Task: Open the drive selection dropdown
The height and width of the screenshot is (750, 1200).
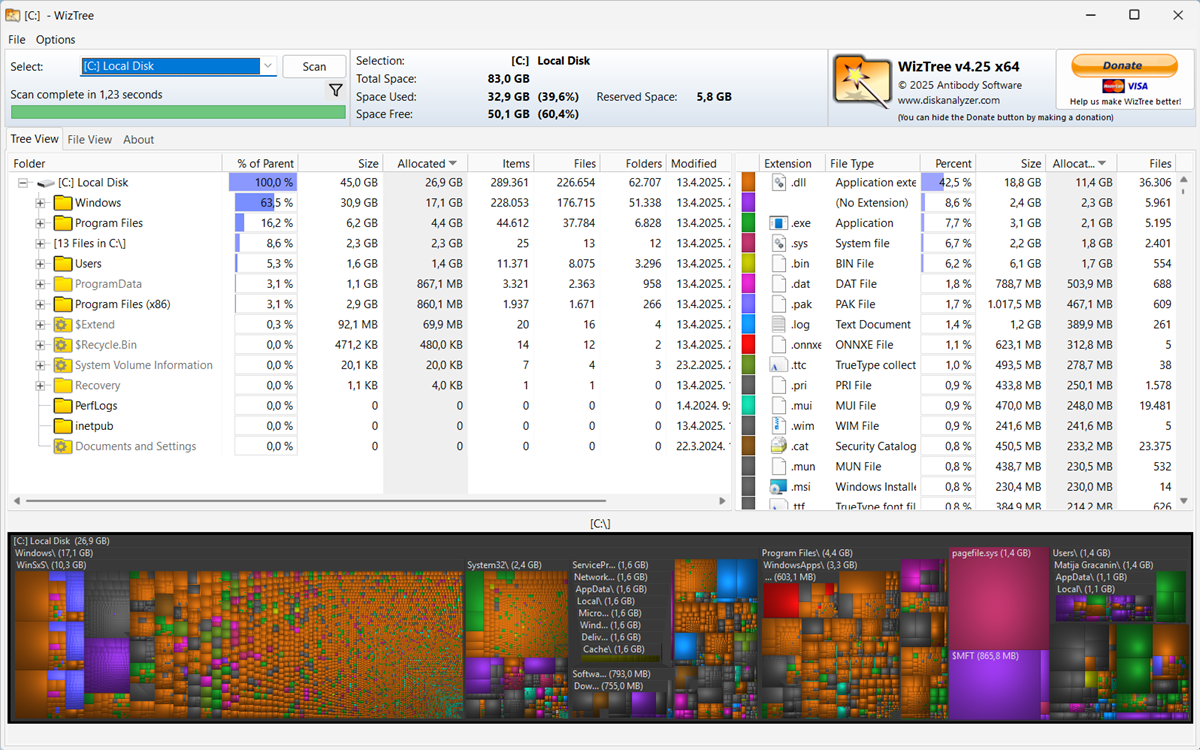Action: 267,66
